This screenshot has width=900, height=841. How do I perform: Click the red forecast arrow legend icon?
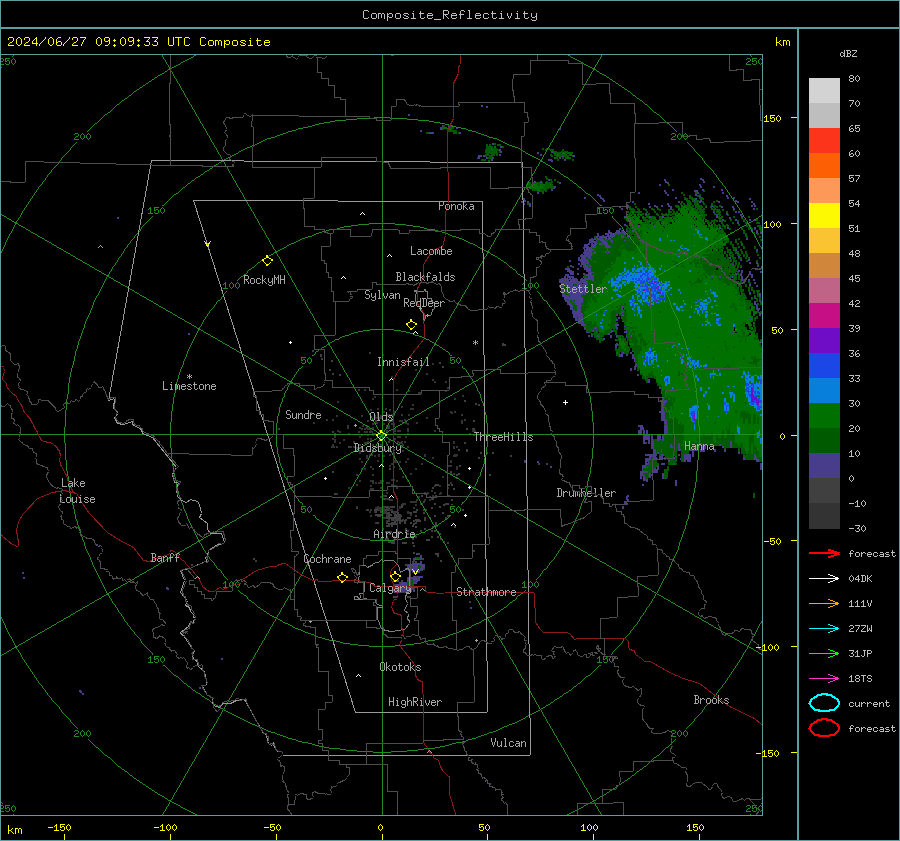tap(824, 553)
